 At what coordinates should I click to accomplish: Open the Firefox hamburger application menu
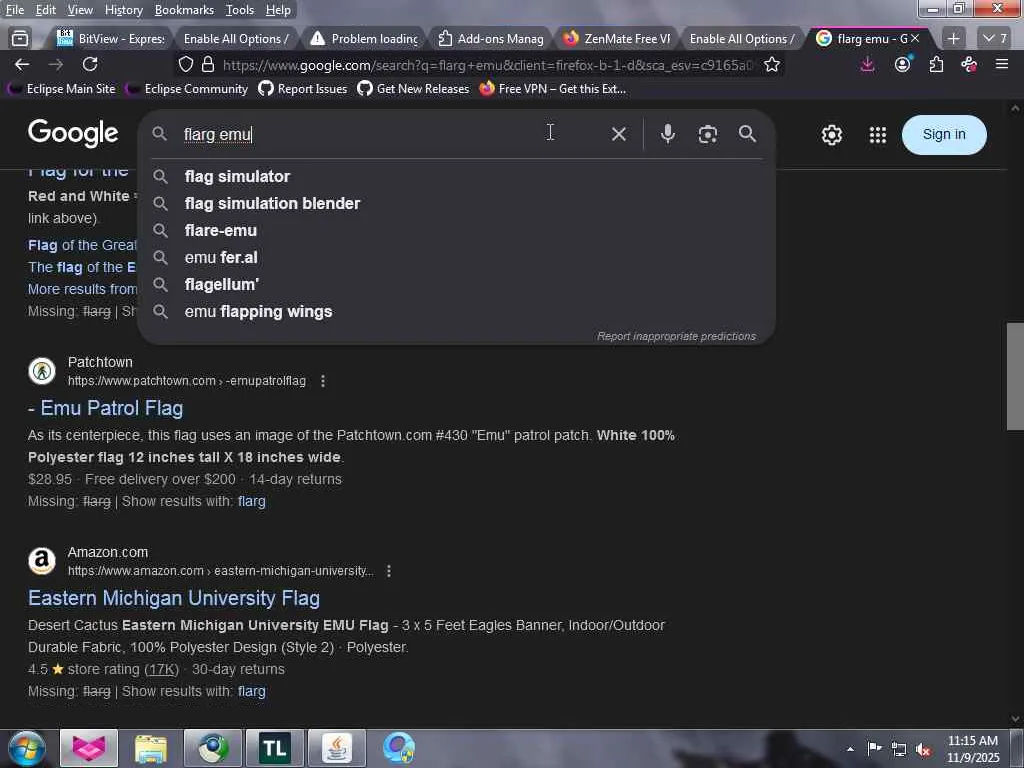1002,64
